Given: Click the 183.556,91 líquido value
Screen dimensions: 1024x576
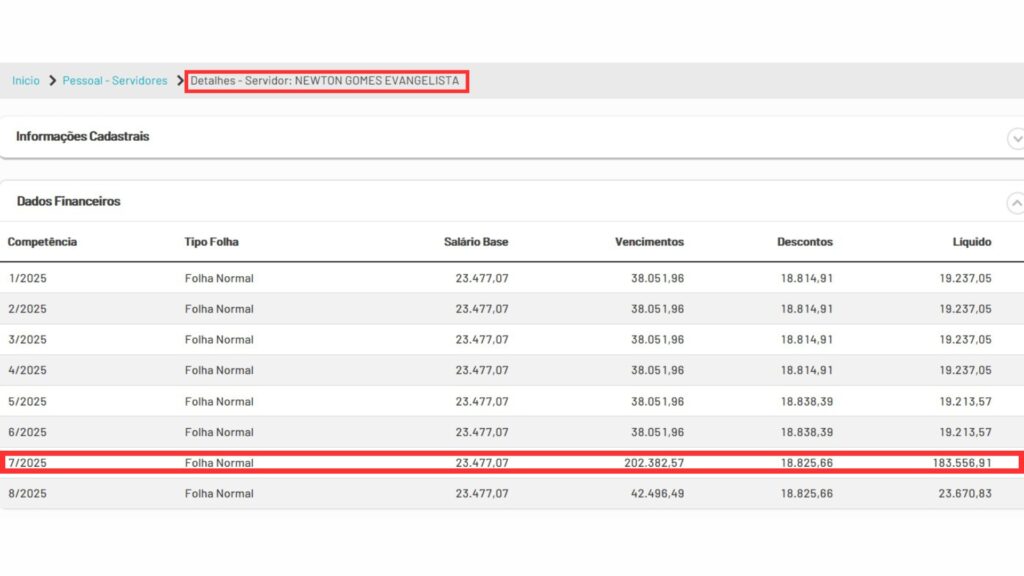Looking at the screenshot, I should pyautogui.click(x=957, y=463).
